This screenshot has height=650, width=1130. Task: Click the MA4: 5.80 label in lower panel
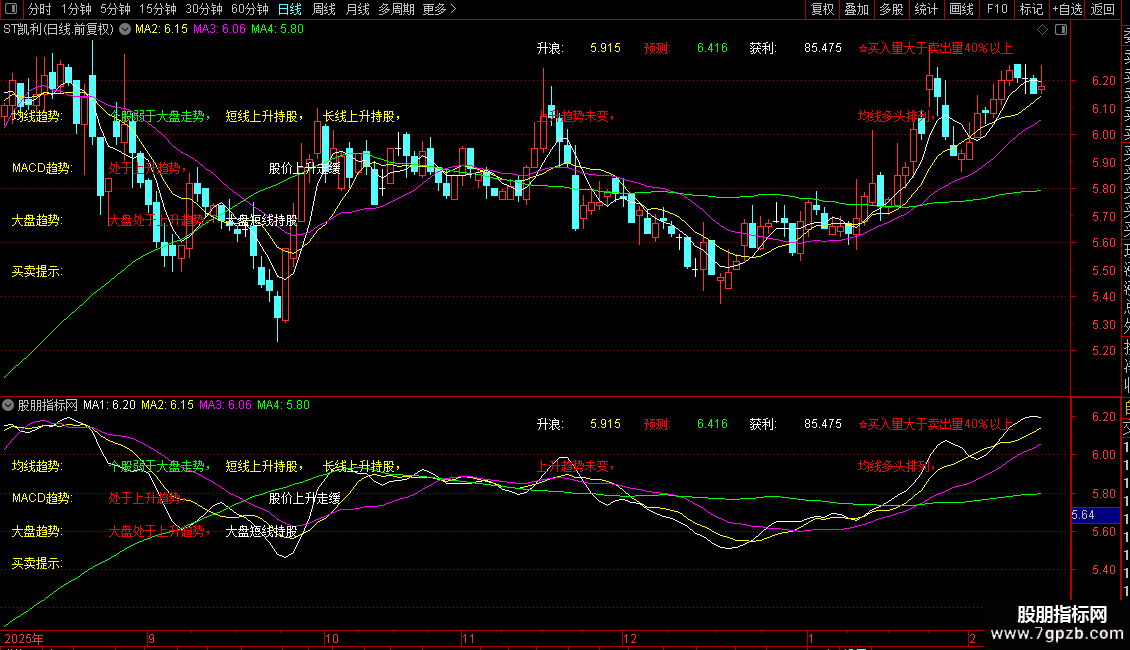[283, 405]
